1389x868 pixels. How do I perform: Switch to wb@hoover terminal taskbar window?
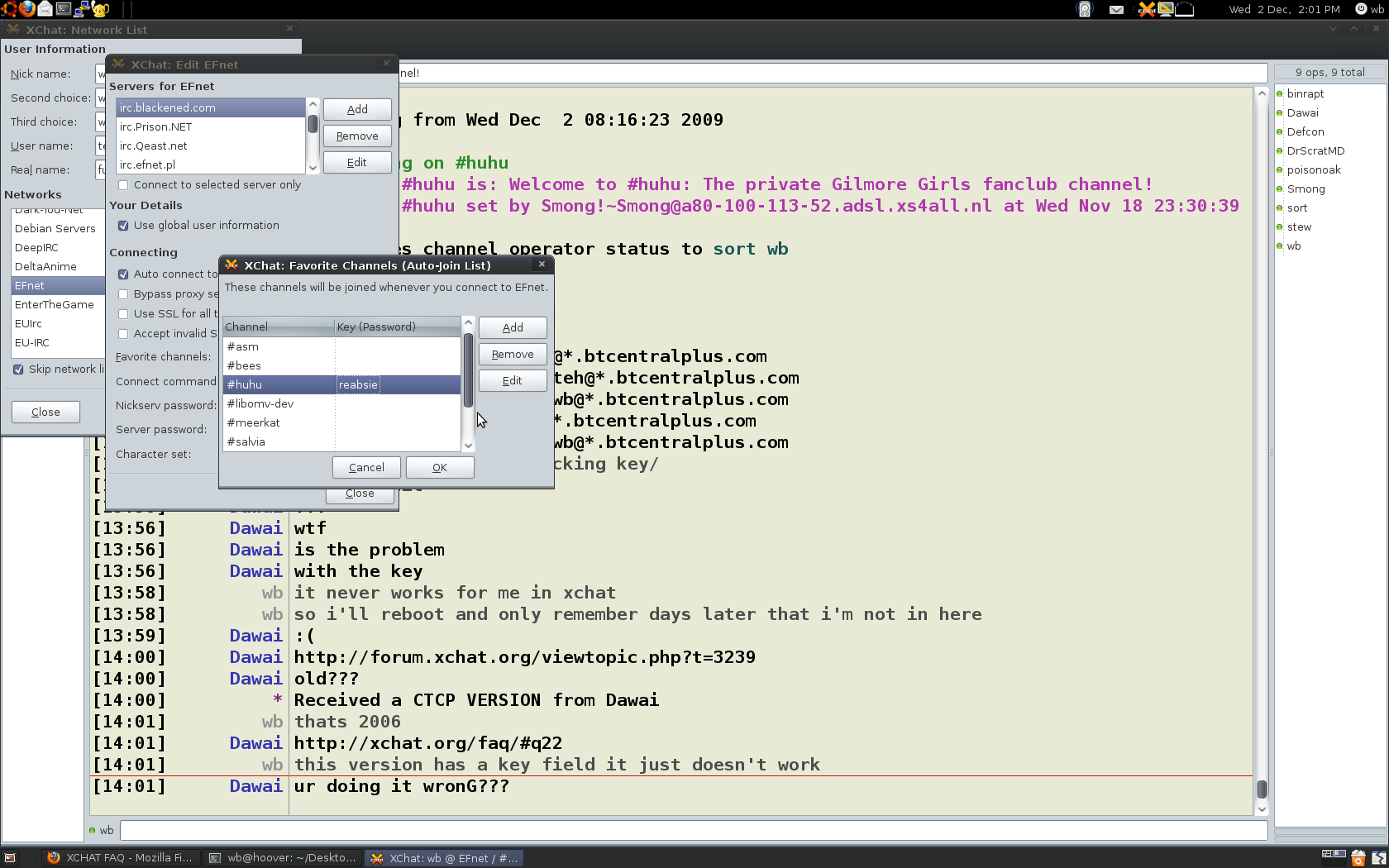(x=282, y=858)
